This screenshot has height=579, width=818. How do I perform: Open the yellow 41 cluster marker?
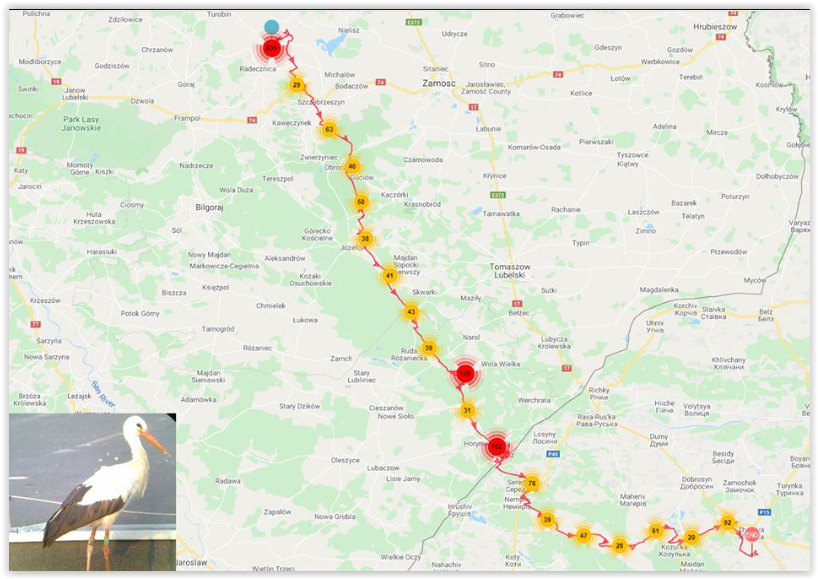(x=390, y=275)
